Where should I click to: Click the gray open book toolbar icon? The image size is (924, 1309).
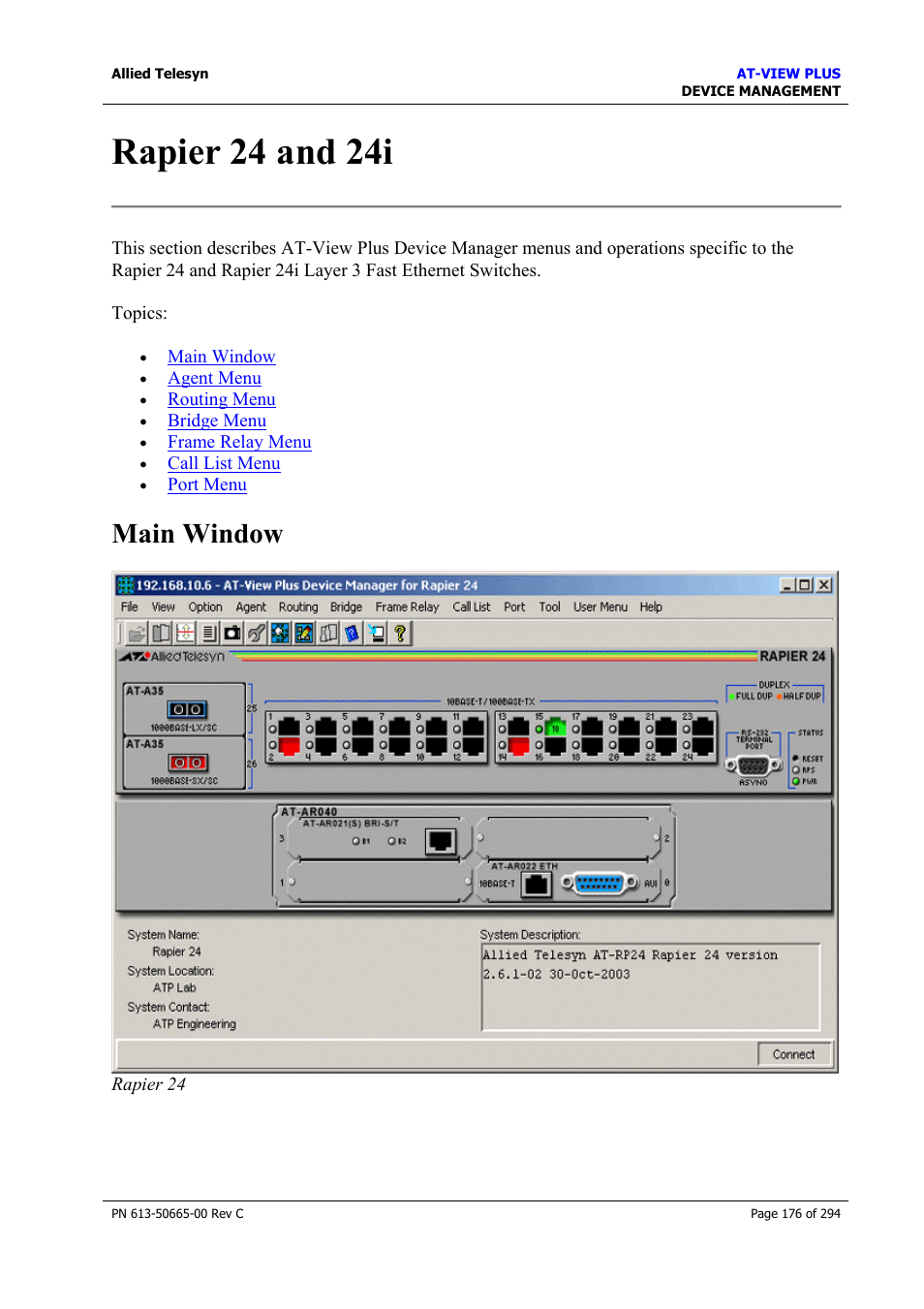click(x=328, y=634)
